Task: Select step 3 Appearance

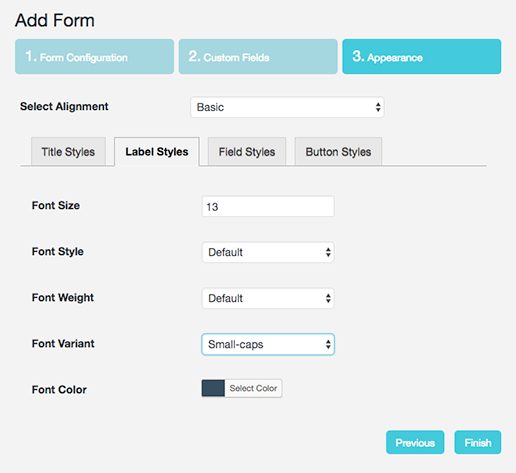Action: pyautogui.click(x=422, y=57)
